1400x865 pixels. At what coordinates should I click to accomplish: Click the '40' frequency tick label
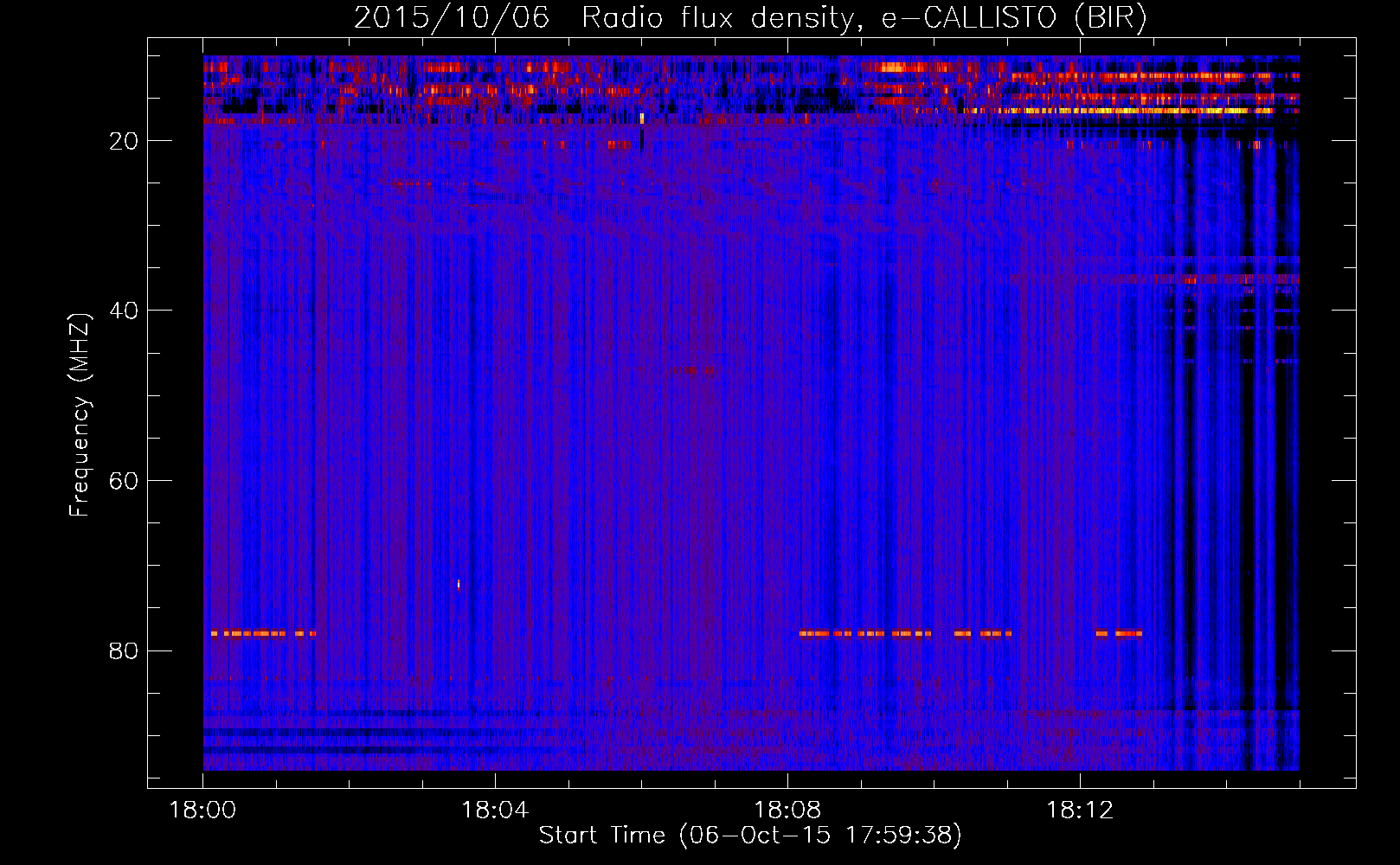[x=124, y=311]
